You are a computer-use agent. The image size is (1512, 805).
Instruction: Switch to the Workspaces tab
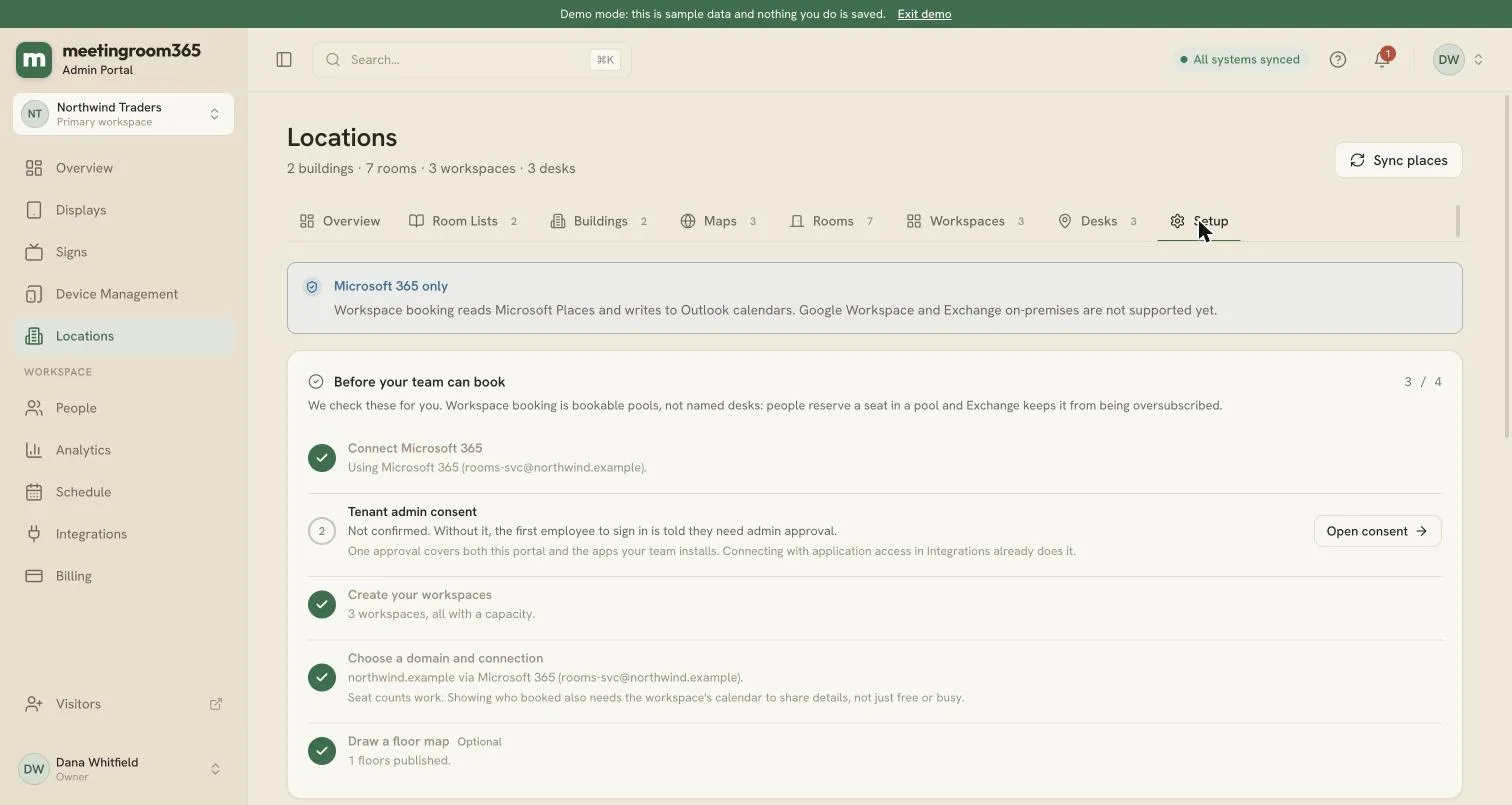[965, 221]
